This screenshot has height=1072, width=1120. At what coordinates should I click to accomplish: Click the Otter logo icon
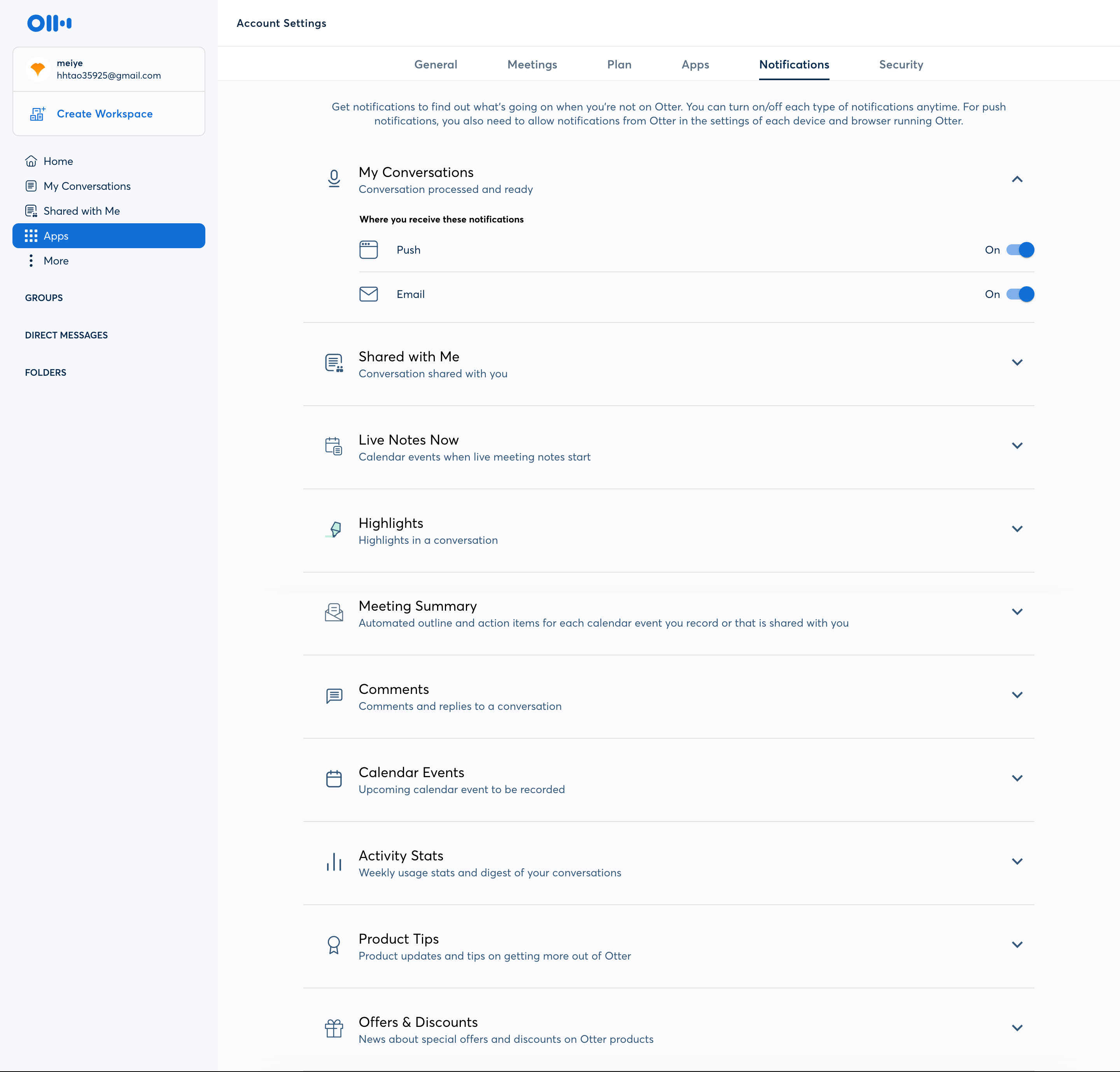click(x=50, y=23)
